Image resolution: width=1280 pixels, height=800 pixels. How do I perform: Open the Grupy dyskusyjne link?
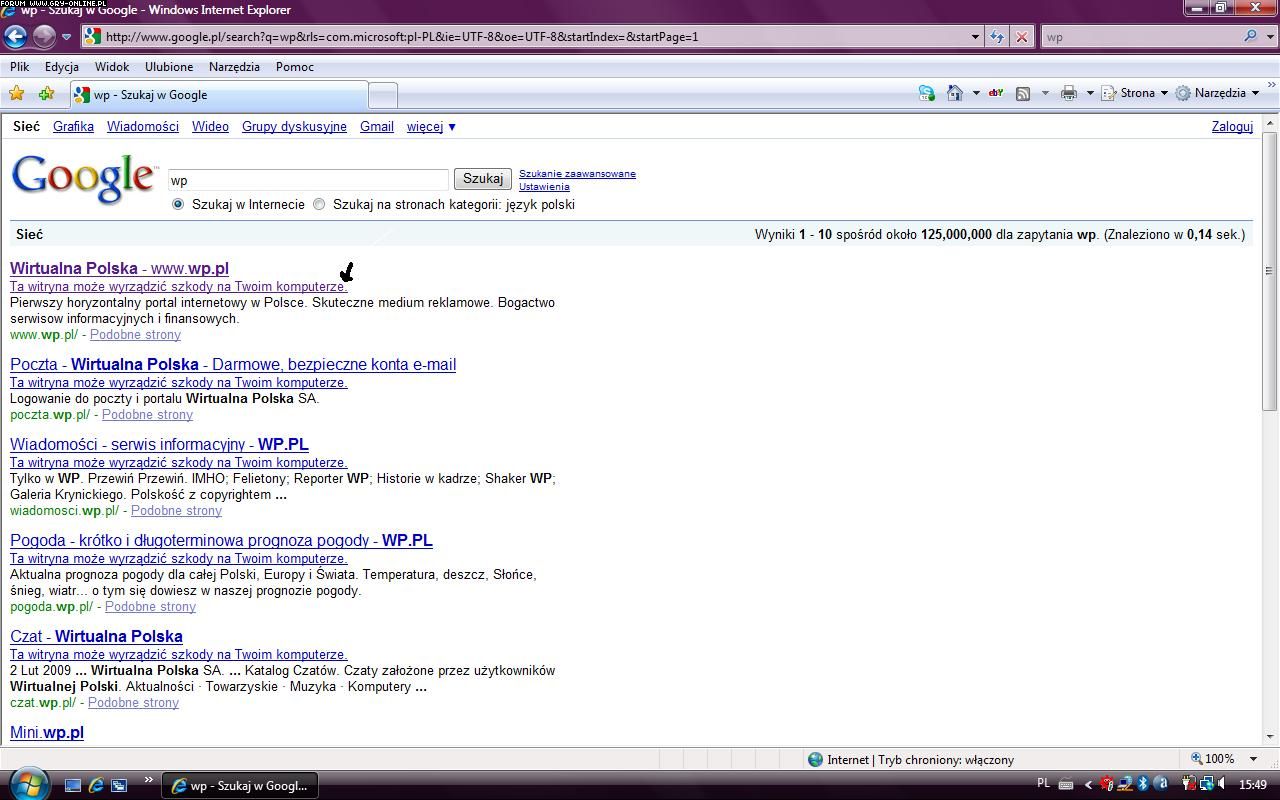point(294,127)
